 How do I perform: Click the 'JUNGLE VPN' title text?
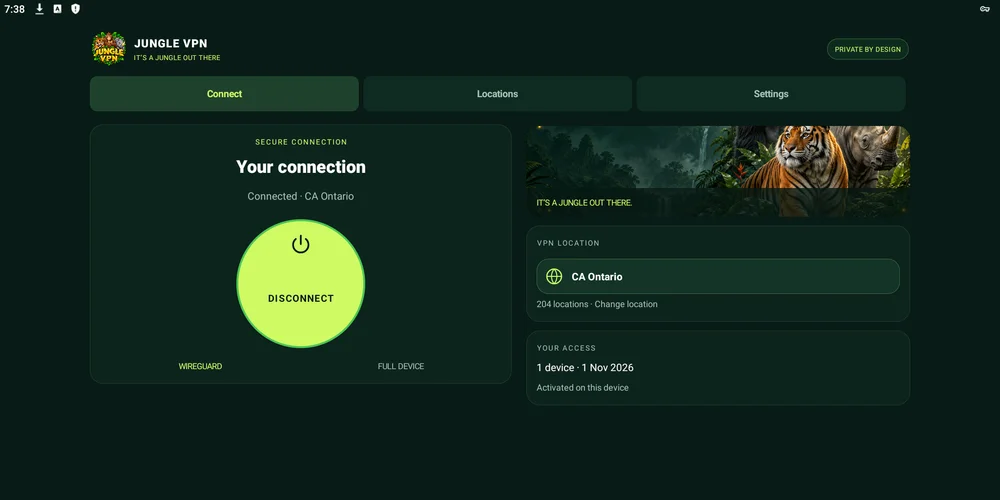tap(170, 43)
